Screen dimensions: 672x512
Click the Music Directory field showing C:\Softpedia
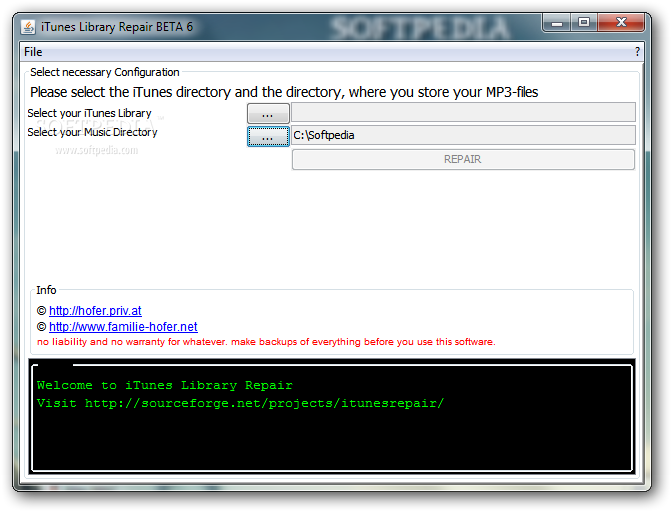click(463, 135)
